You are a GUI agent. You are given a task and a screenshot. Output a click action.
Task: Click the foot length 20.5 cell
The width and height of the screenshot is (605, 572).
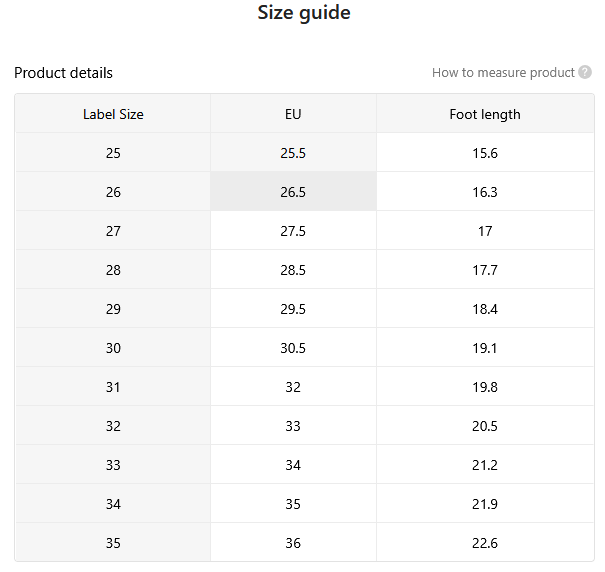[x=485, y=426]
